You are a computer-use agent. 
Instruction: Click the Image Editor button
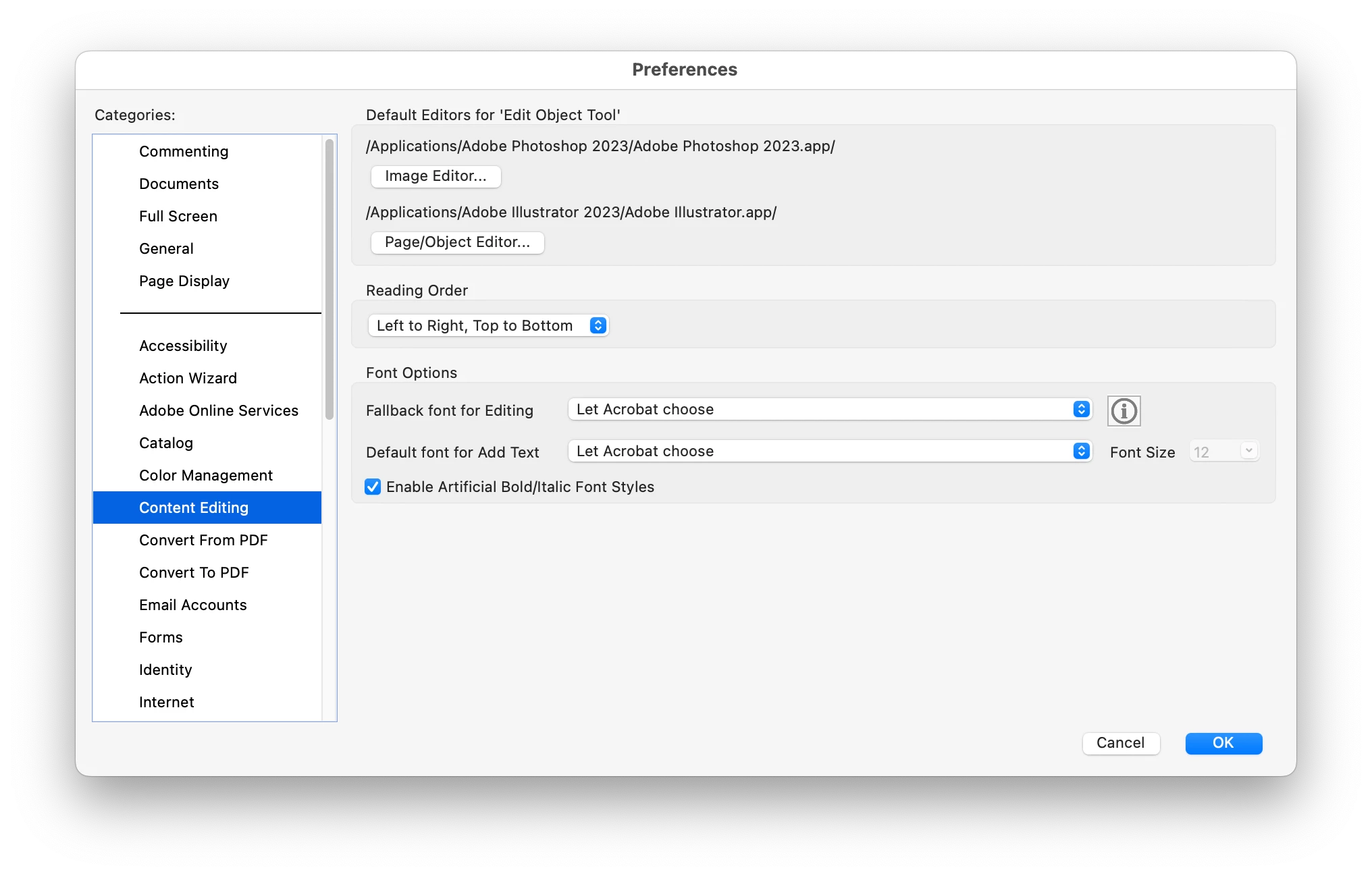click(436, 176)
